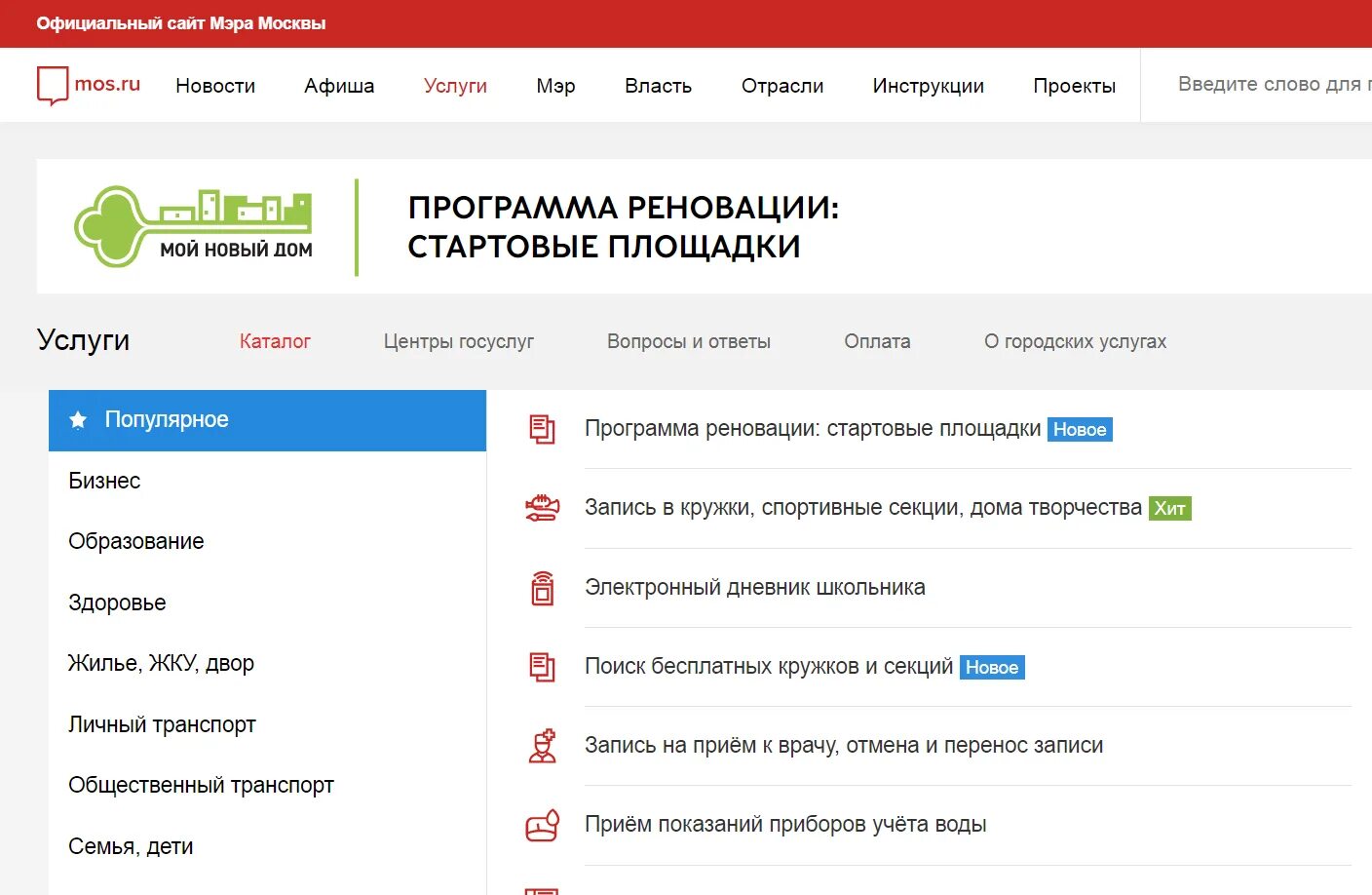This screenshot has height=895, width=1372.
Task: Click the Новое badge next to Программа реновации
Action: (1080, 430)
